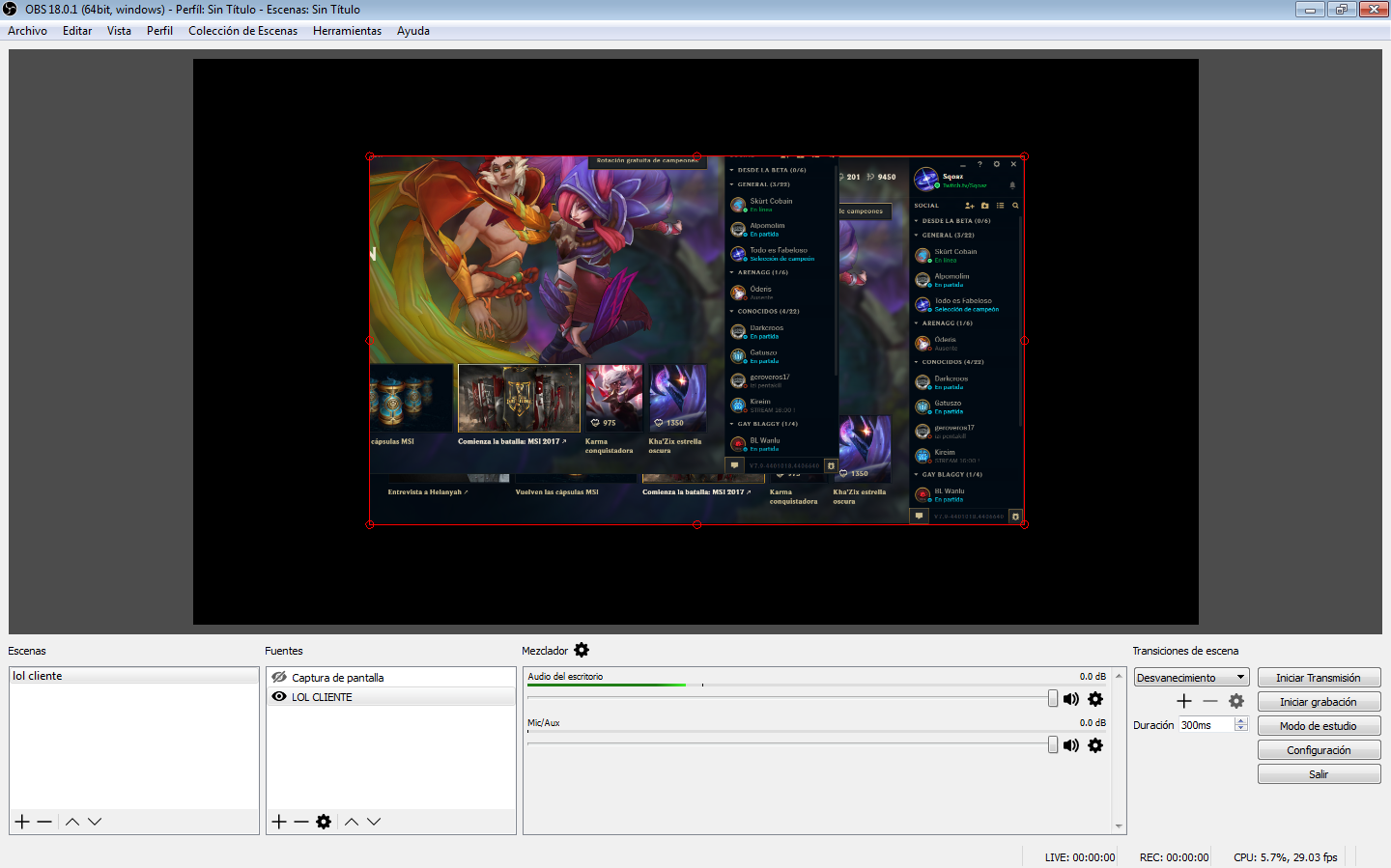Remove scene transition with minus
The height and width of the screenshot is (868, 1391).
click(x=1210, y=701)
